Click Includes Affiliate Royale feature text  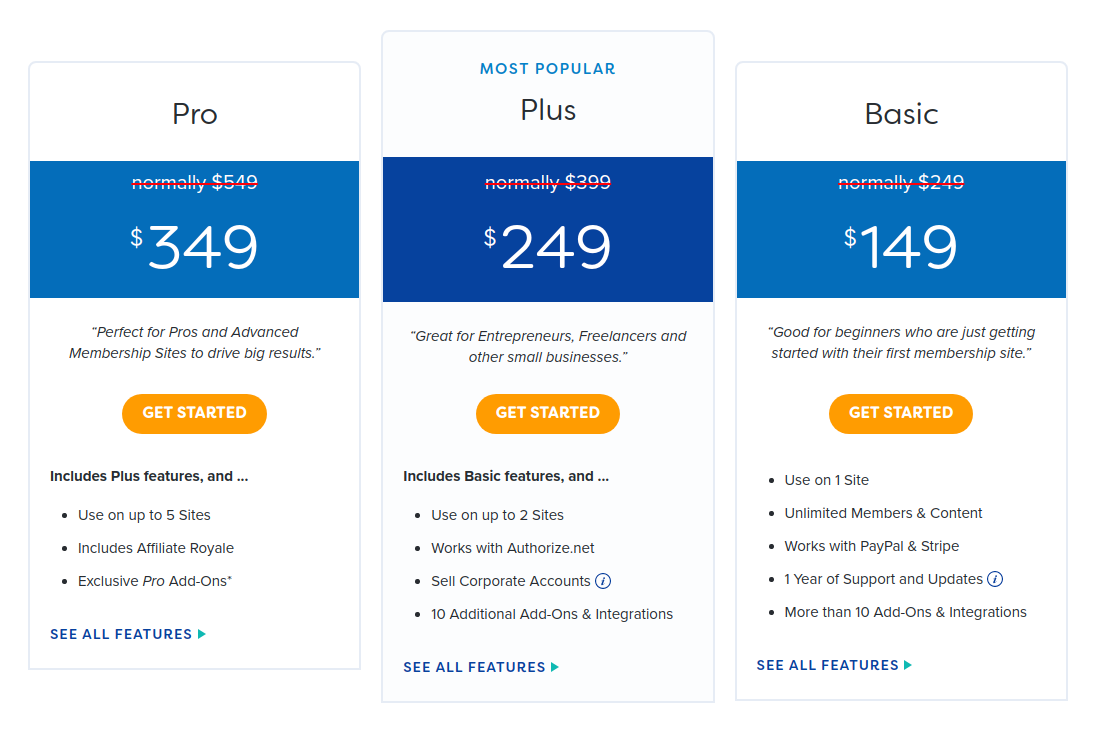click(156, 548)
